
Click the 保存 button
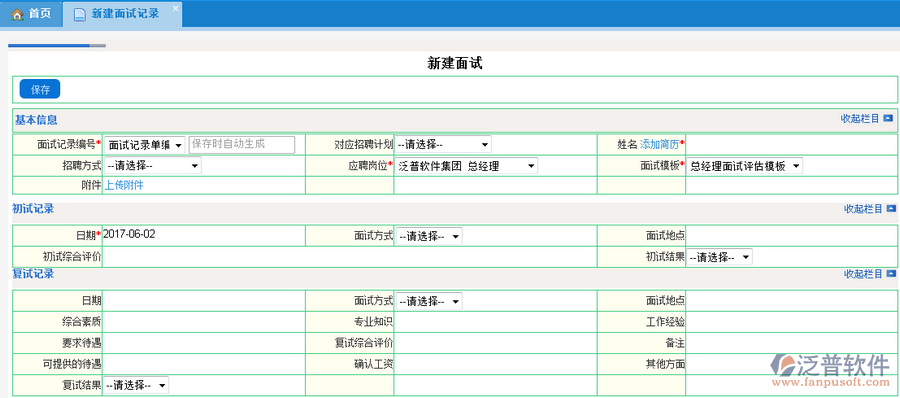click(40, 90)
